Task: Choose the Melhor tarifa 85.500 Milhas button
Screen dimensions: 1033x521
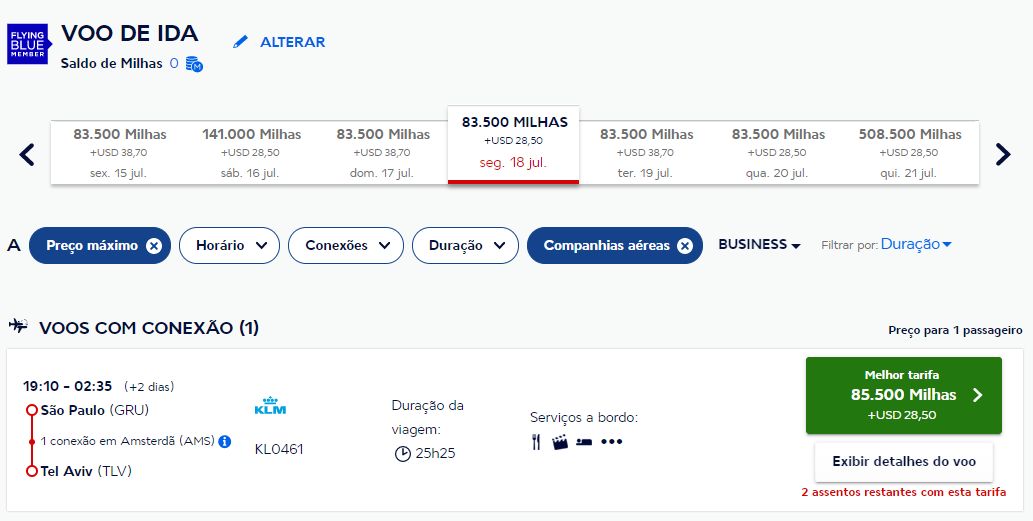Action: (903, 396)
